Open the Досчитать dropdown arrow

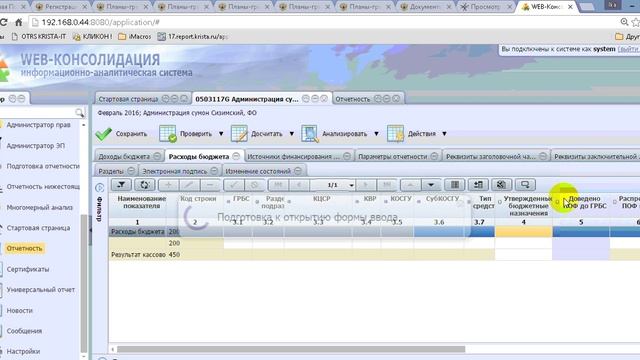tap(292, 134)
